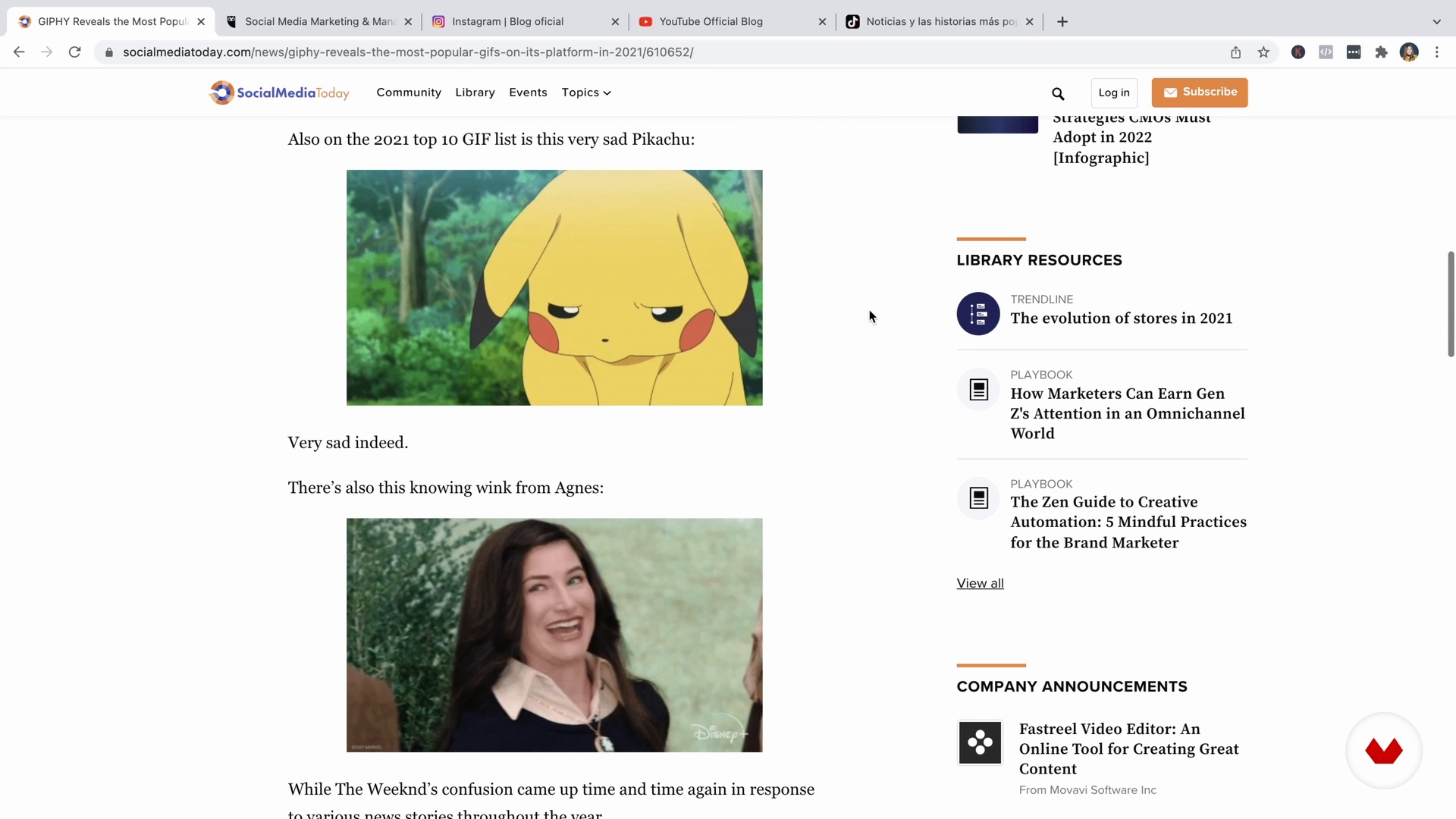Close the Noticias y las historias tab

pyautogui.click(x=1029, y=22)
